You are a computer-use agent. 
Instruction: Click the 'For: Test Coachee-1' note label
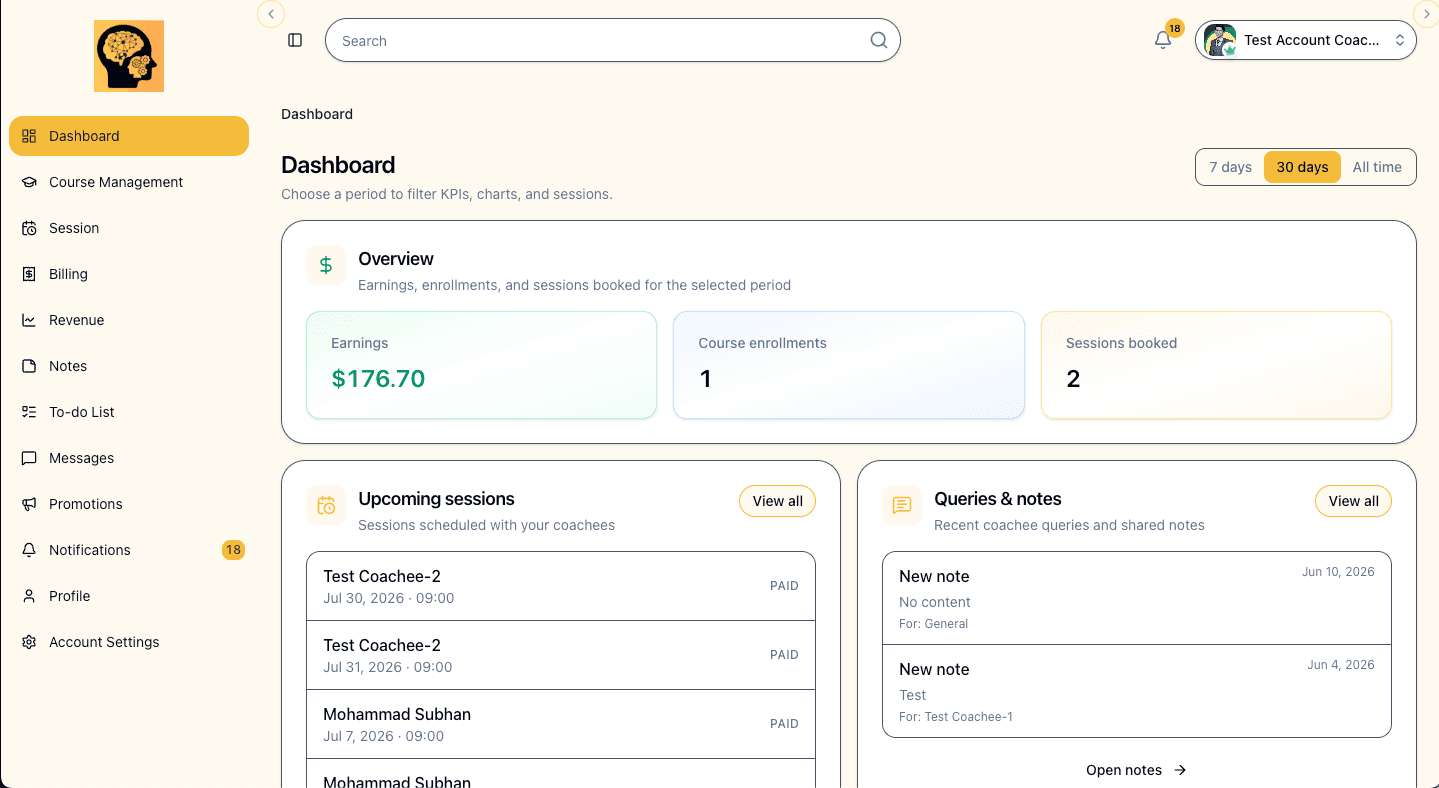956,717
